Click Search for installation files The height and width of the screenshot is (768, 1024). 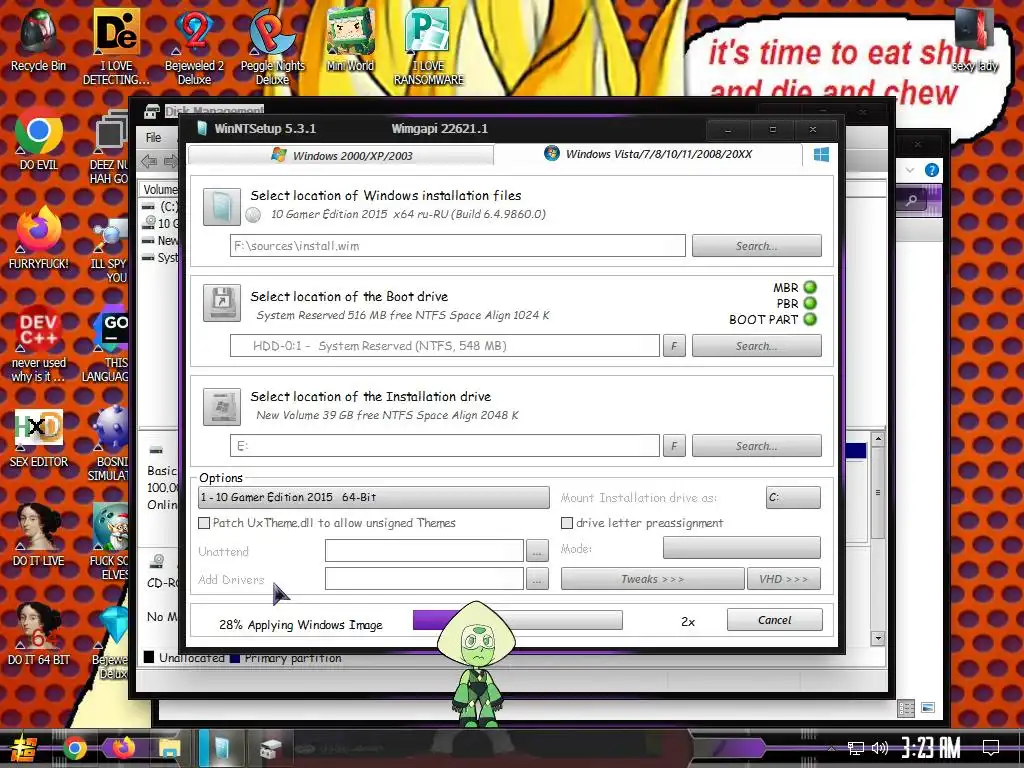[756, 246]
